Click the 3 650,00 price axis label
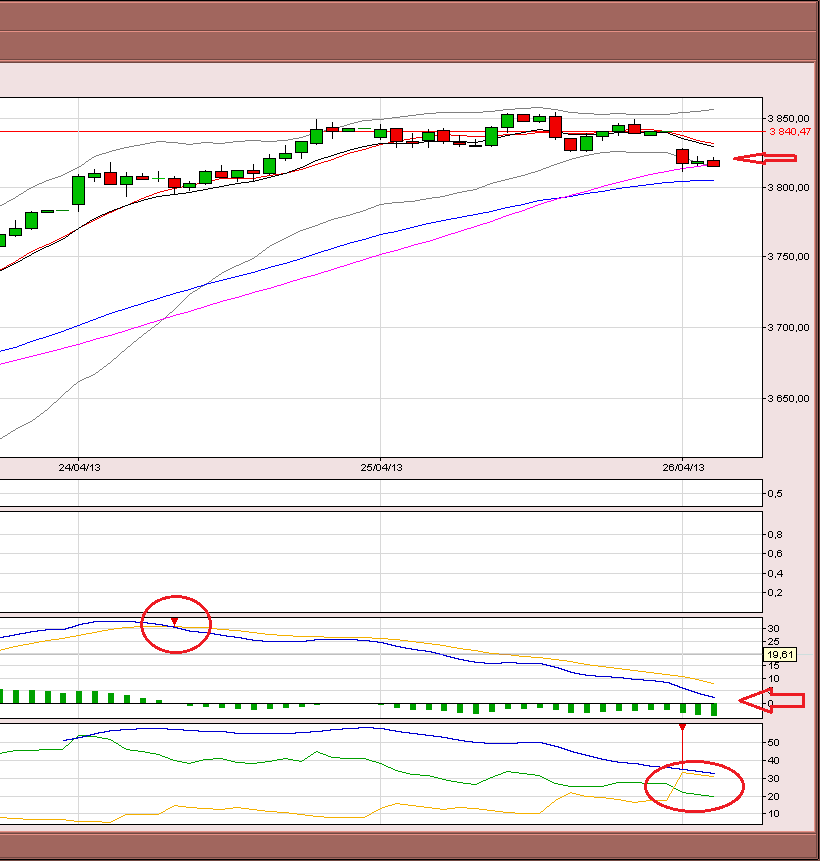 tap(788, 399)
